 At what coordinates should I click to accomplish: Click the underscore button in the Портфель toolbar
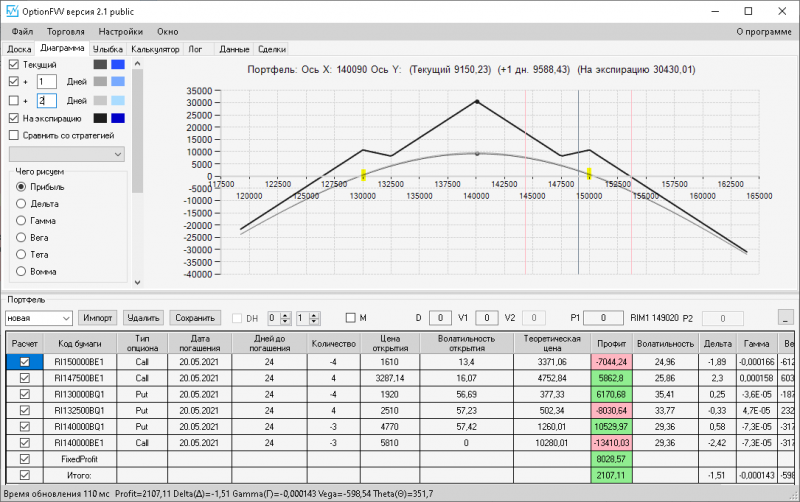786,317
